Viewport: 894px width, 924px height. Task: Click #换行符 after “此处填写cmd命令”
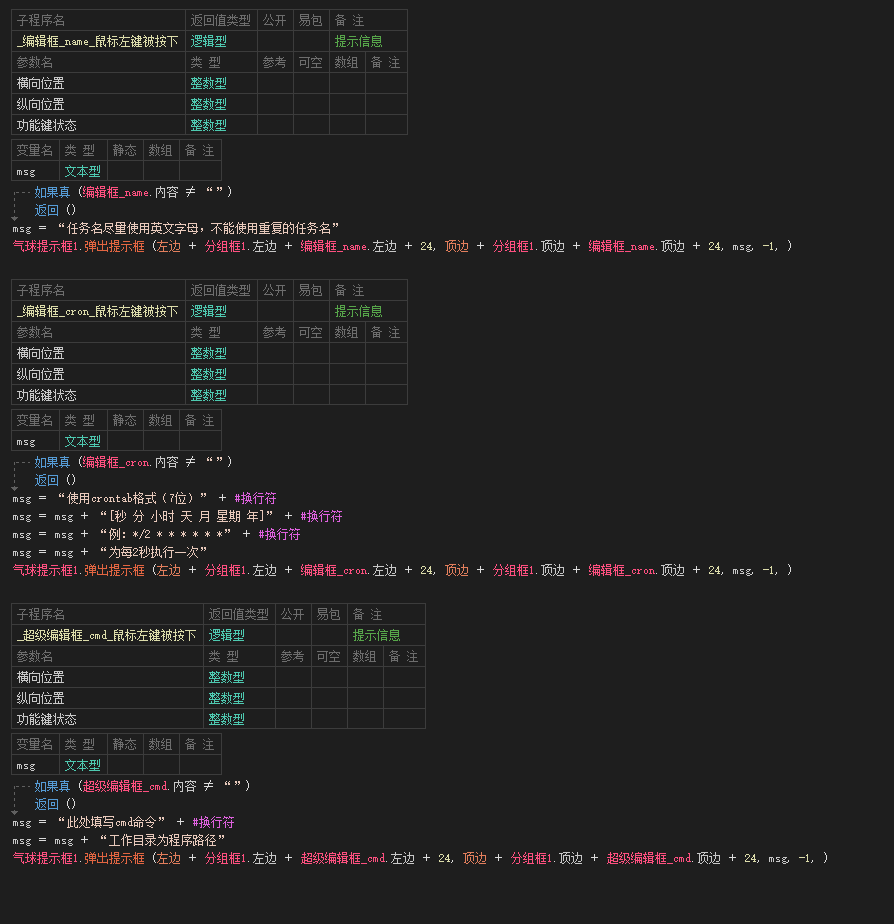pyautogui.click(x=213, y=822)
